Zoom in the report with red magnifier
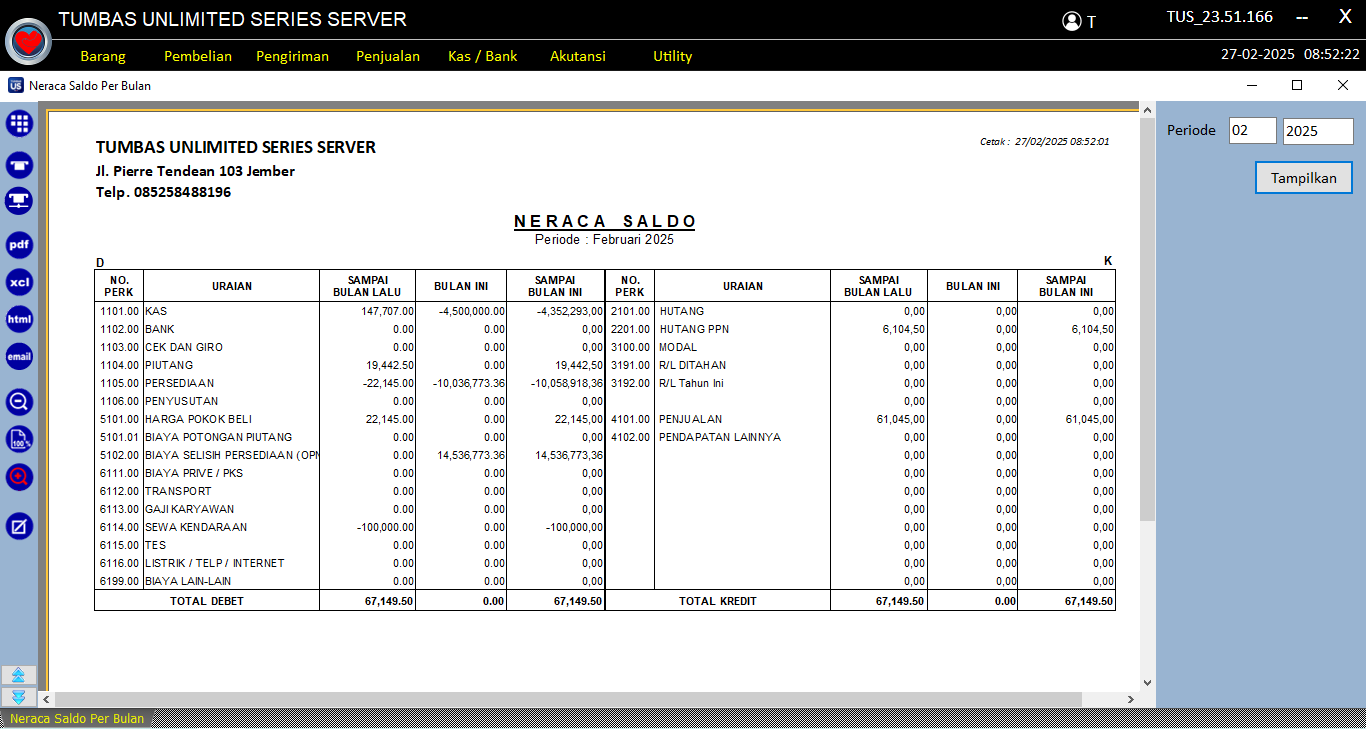Screen dimensions: 1366x729 click(x=19, y=477)
